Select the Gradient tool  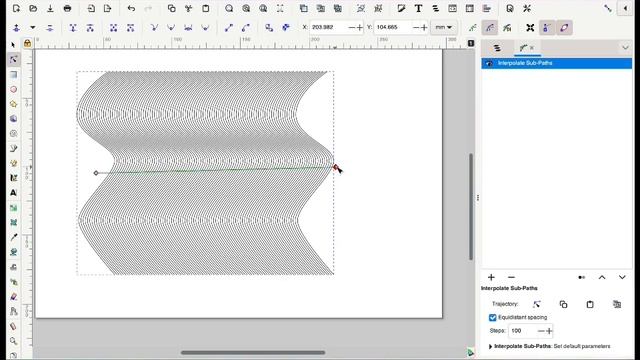click(13, 208)
